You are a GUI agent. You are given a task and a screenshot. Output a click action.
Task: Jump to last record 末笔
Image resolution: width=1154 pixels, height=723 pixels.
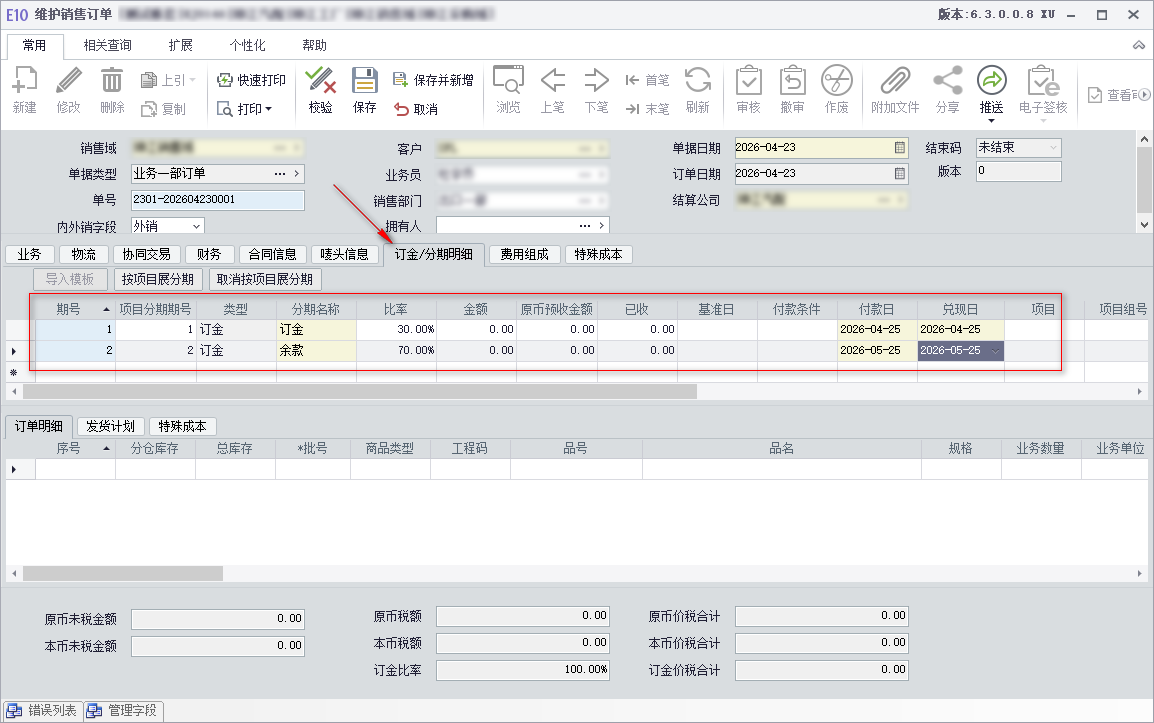pyautogui.click(x=647, y=109)
